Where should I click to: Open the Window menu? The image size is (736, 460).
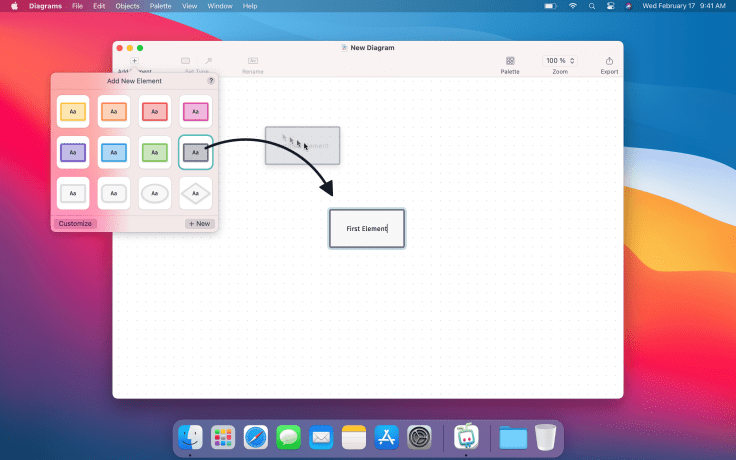click(x=220, y=6)
